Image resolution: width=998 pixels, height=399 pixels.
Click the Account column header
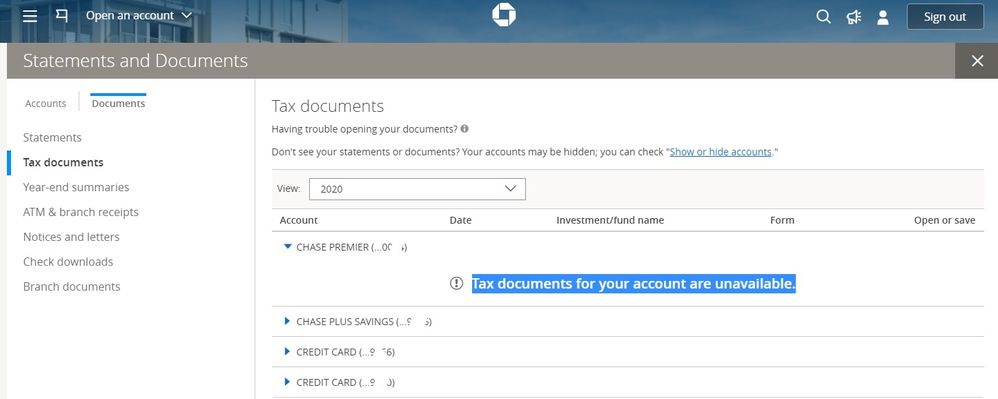[299, 220]
